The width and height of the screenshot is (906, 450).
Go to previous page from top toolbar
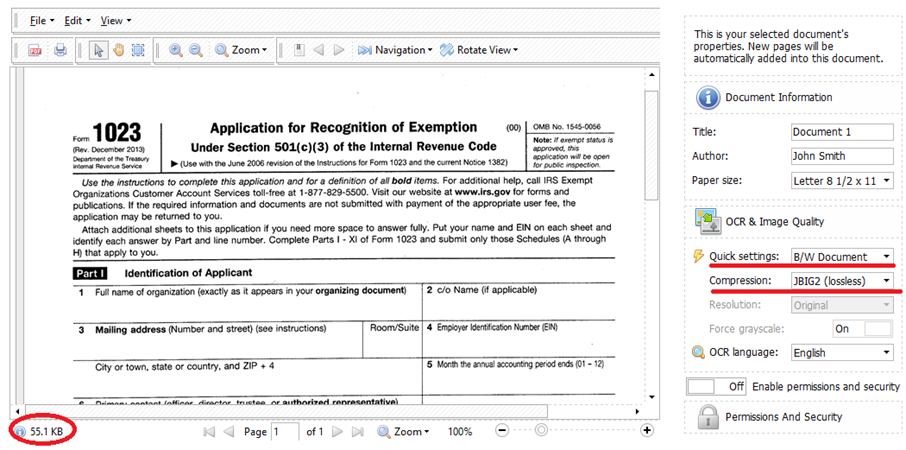point(318,50)
